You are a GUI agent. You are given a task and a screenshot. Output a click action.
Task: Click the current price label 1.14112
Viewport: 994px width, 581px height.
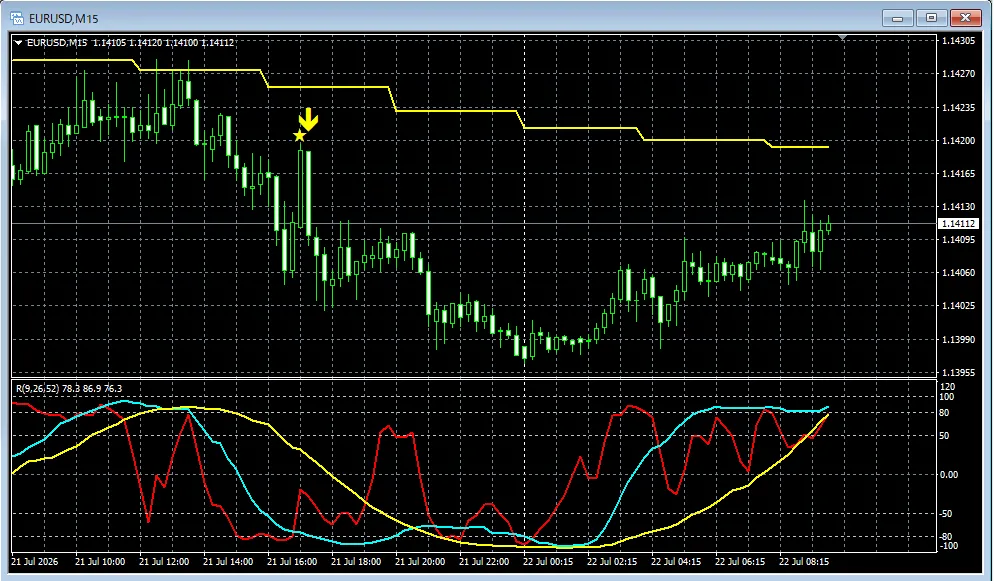pyautogui.click(x=958, y=224)
